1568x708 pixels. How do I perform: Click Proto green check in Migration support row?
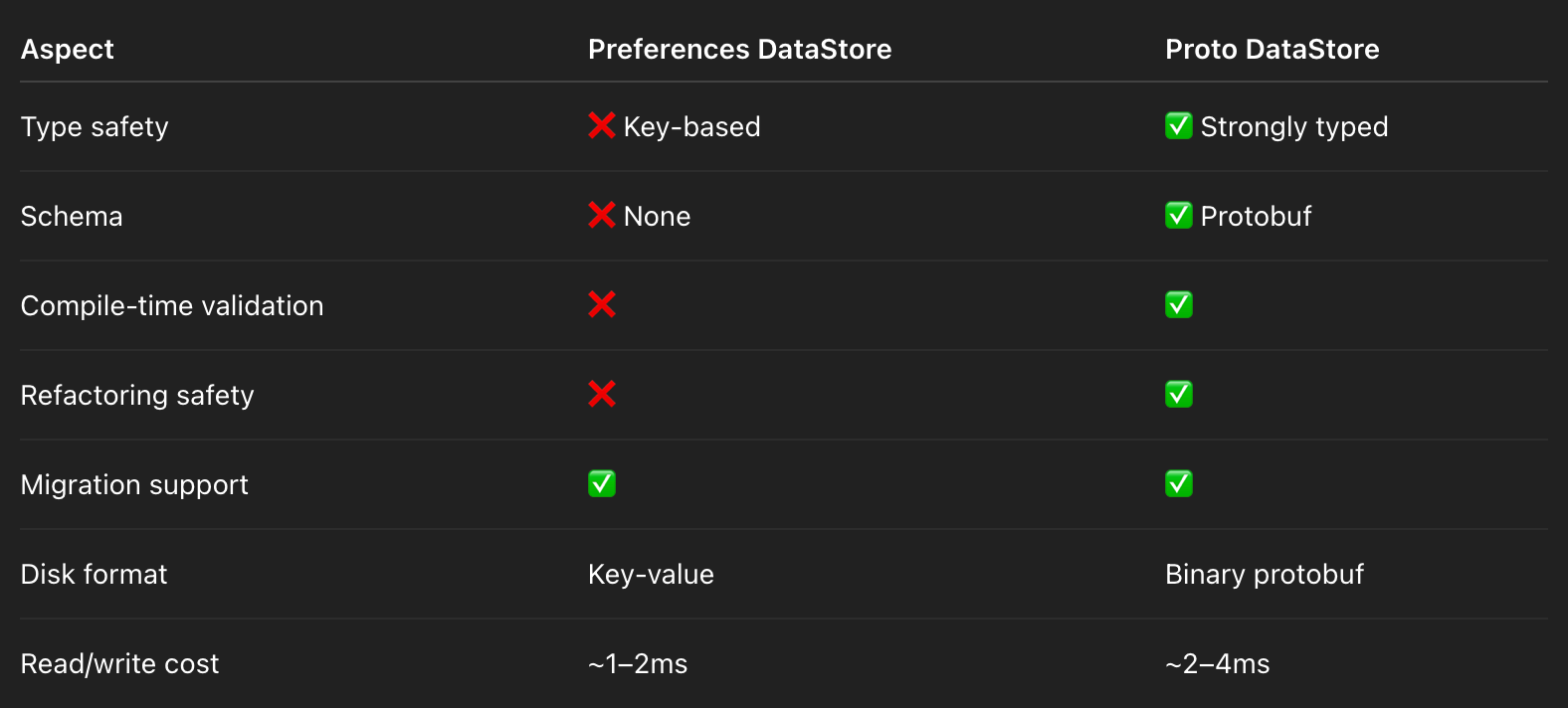(1179, 484)
